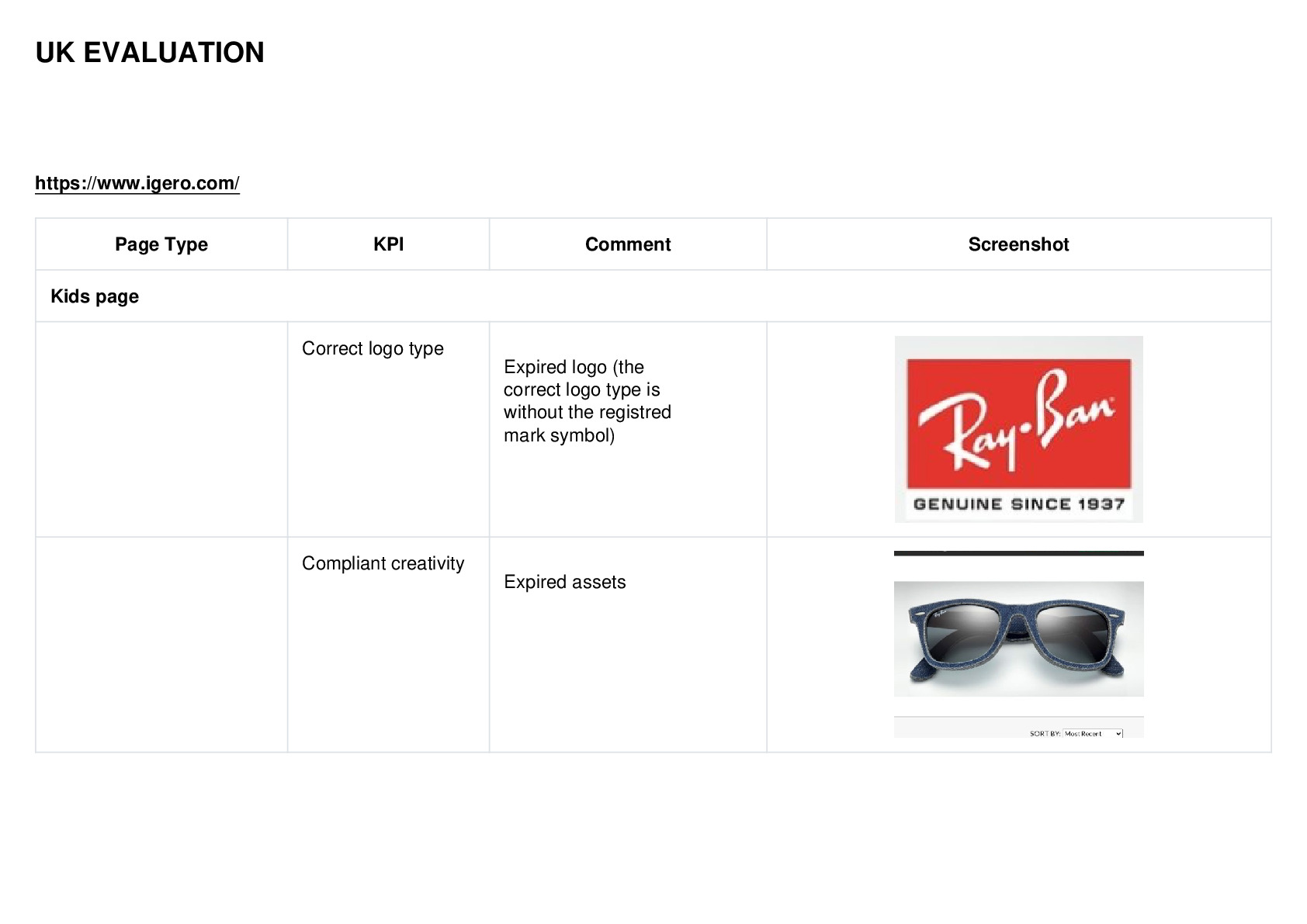Click the Expired assets comment
The height and width of the screenshot is (924, 1307).
pyautogui.click(x=564, y=582)
